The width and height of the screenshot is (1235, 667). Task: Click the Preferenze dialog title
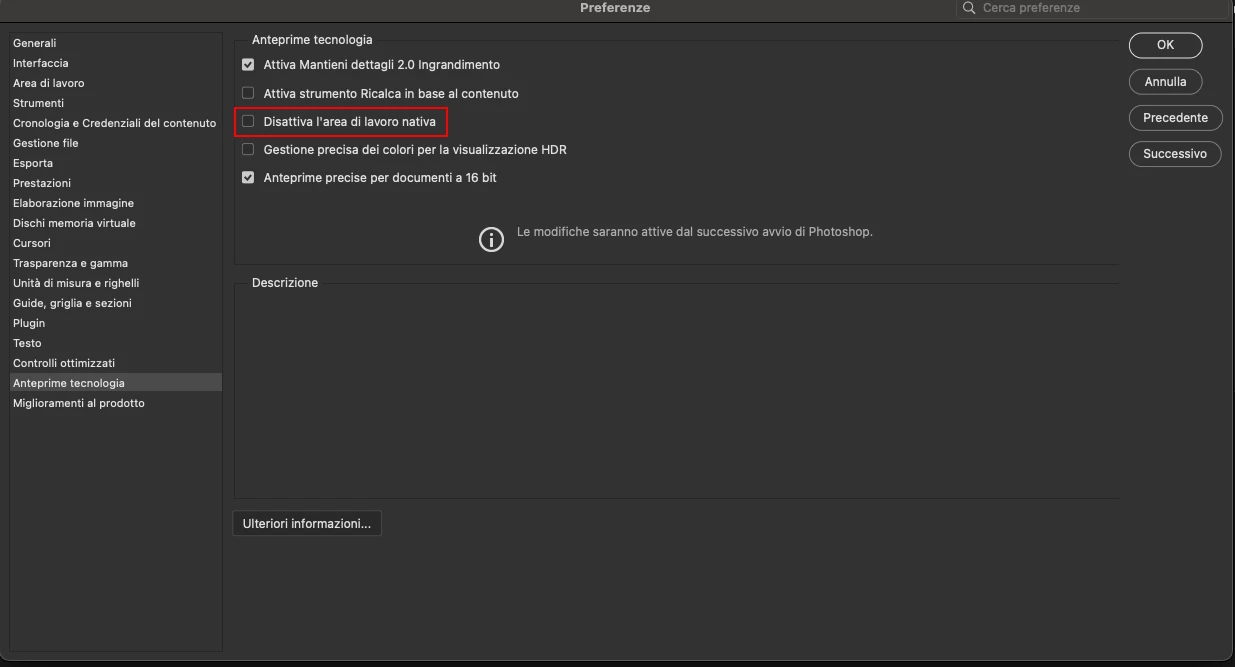tap(615, 8)
